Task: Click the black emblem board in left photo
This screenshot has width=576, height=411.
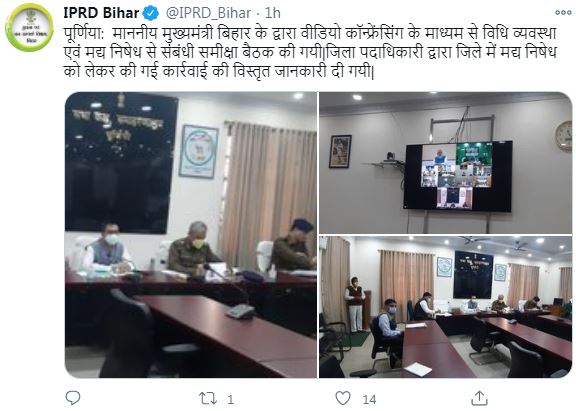Action: coord(121,163)
